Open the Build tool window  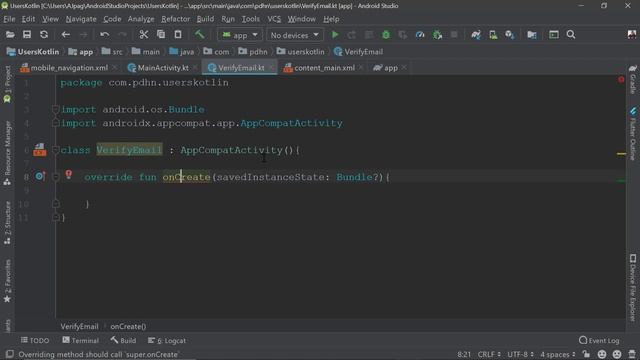(x=123, y=340)
